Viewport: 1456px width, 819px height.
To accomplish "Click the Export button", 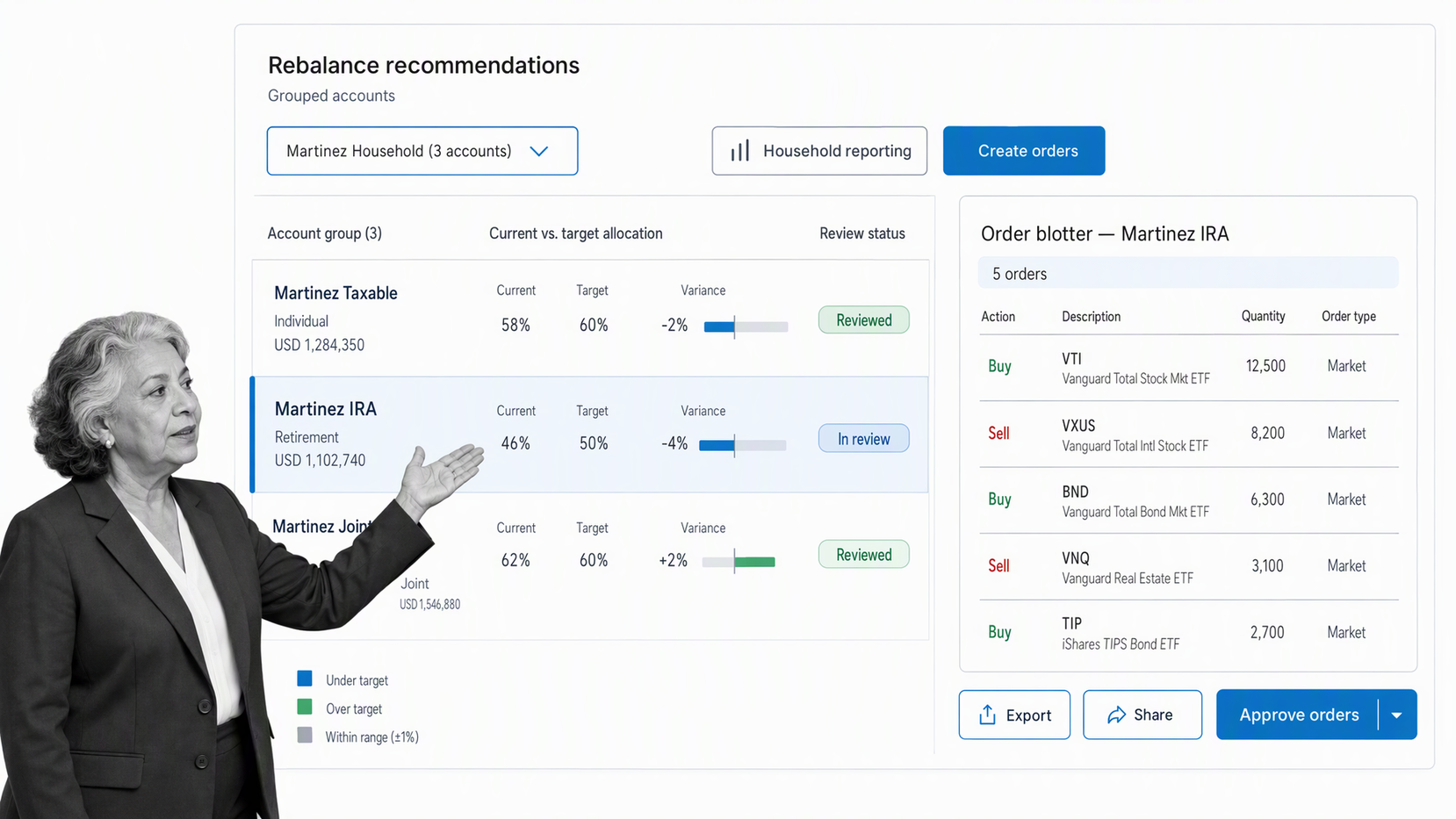I will tap(1014, 715).
